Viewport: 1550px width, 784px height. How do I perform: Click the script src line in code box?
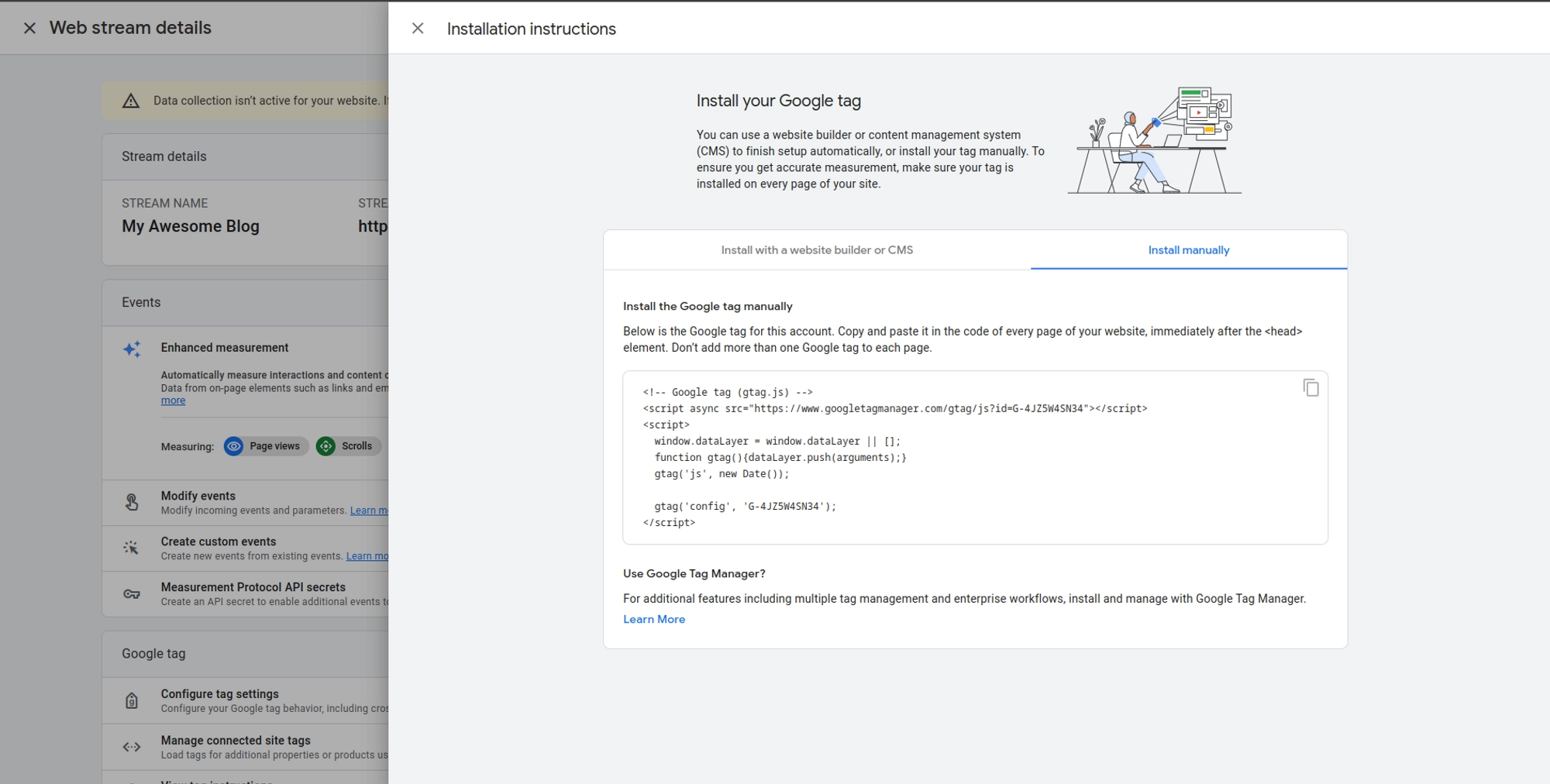point(895,408)
